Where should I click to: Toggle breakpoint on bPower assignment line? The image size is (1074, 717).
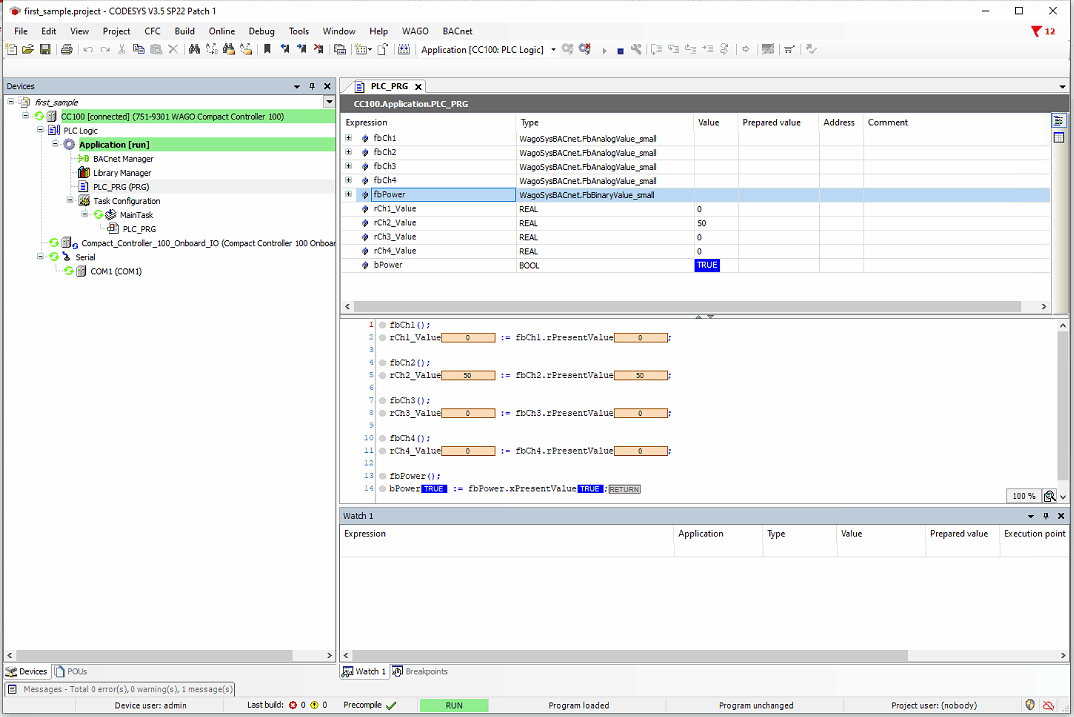pos(382,489)
